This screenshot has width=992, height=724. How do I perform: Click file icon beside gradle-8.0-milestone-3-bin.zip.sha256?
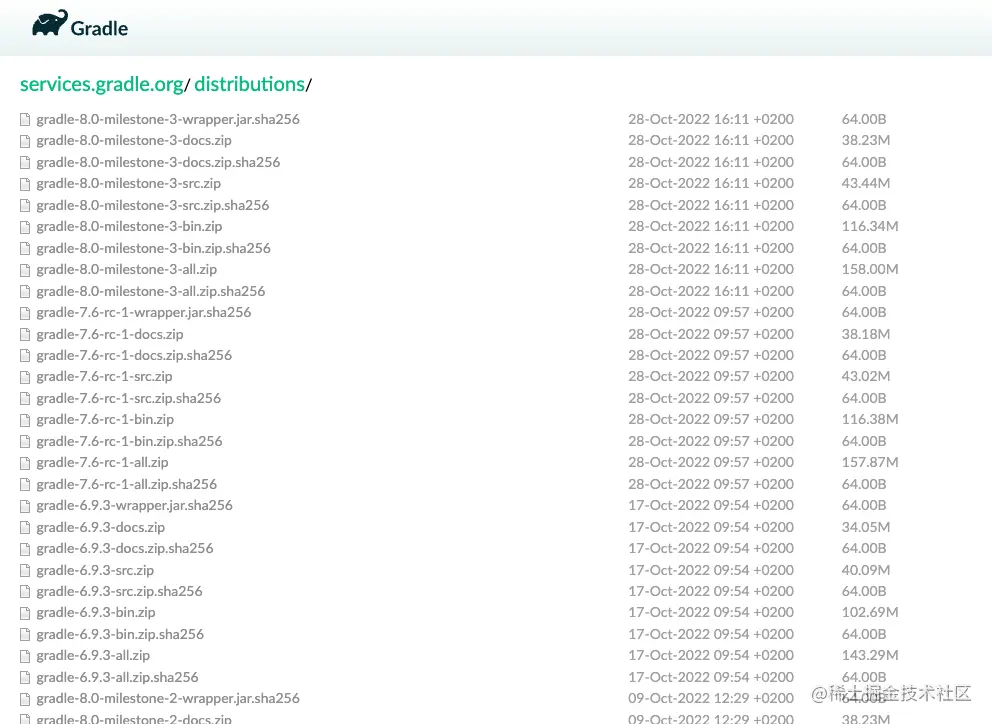point(25,249)
